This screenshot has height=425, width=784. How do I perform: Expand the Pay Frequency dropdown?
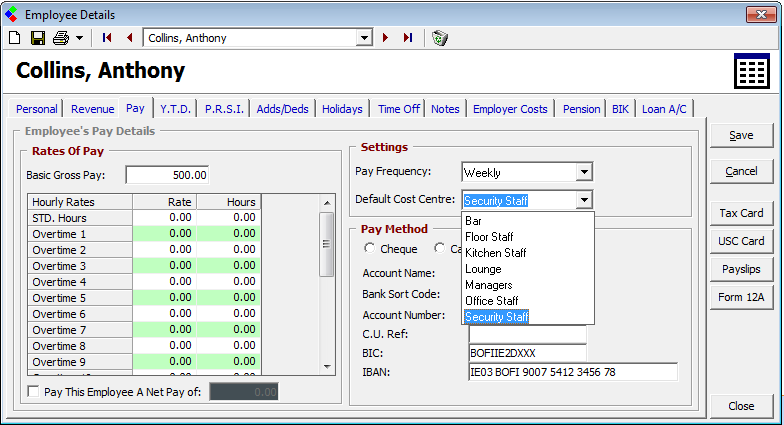[x=584, y=172]
